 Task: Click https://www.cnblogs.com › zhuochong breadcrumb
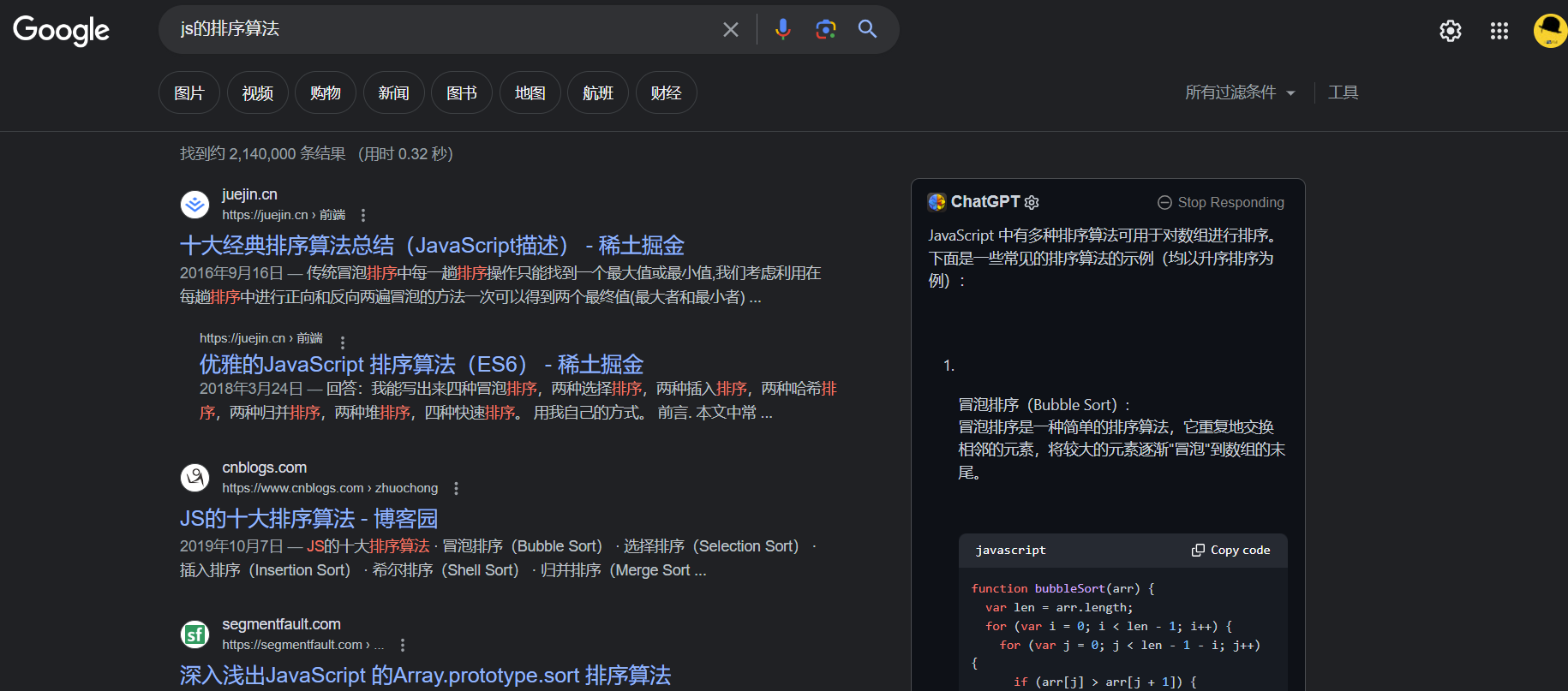pyautogui.click(x=330, y=488)
